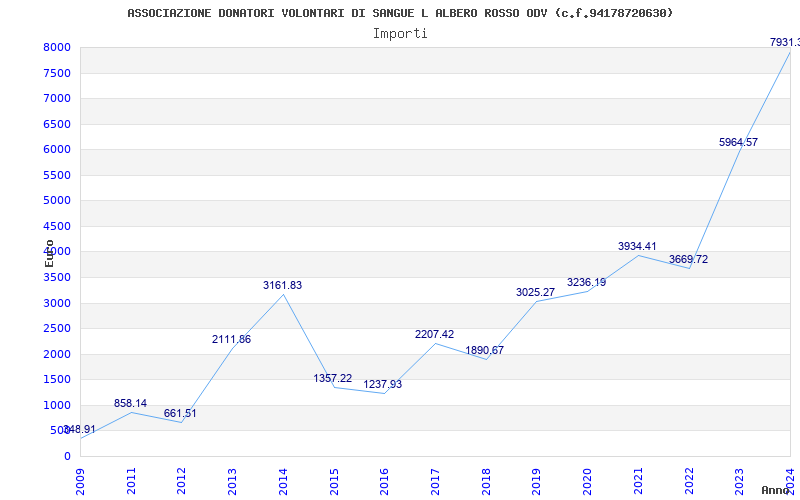Click the y-axis value 3500
800x500 pixels.
point(57,278)
